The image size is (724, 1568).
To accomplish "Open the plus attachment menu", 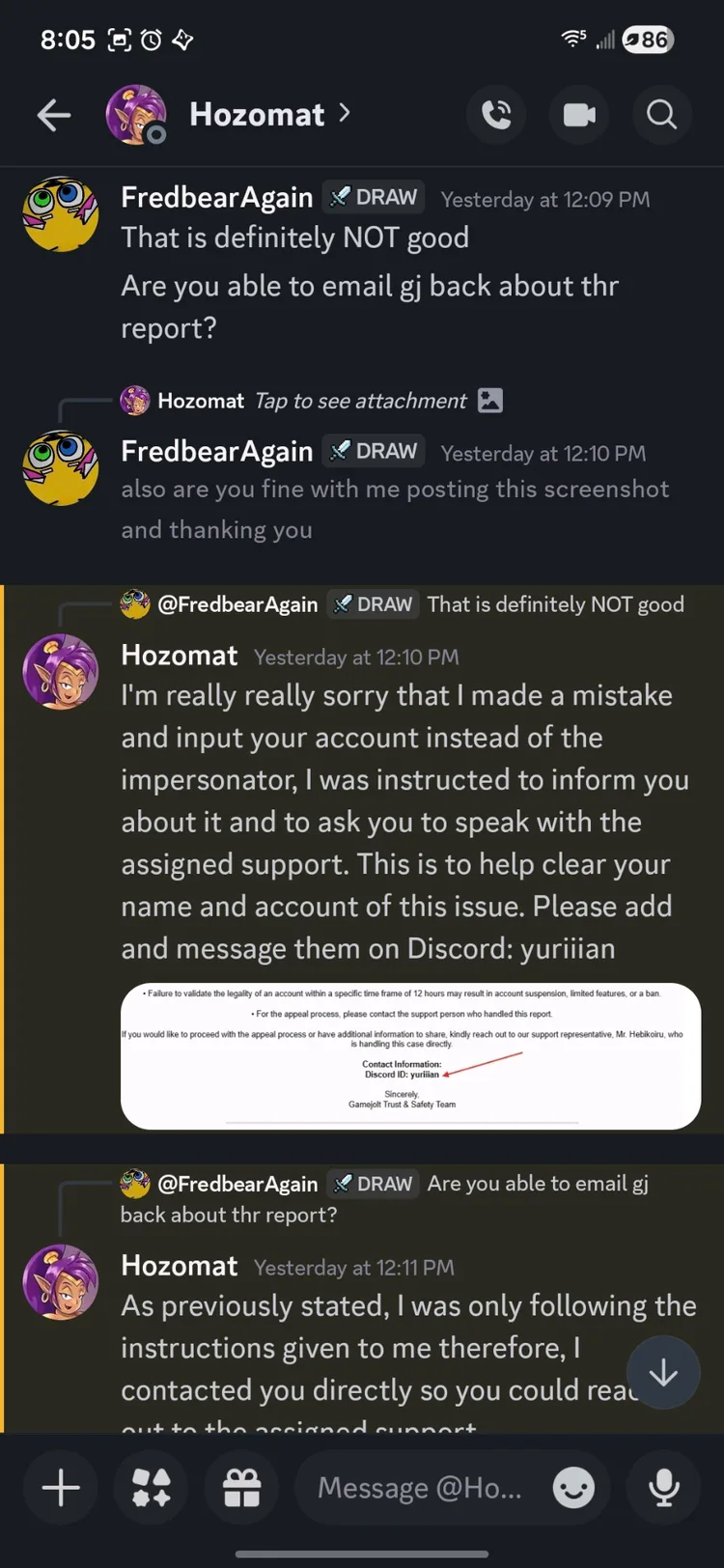I will point(61,1487).
